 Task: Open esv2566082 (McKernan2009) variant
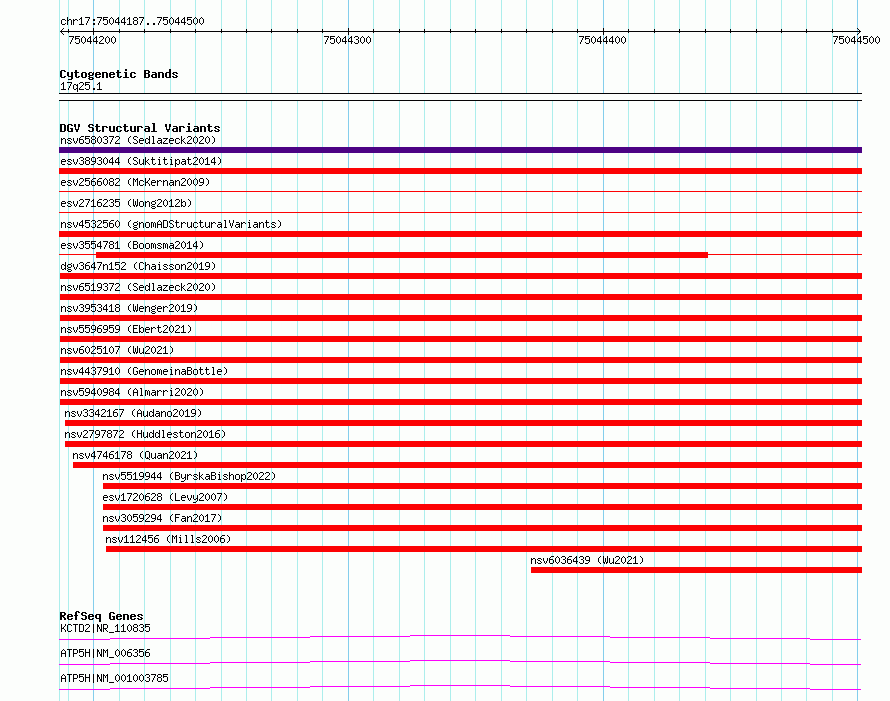pyautogui.click(x=135, y=182)
